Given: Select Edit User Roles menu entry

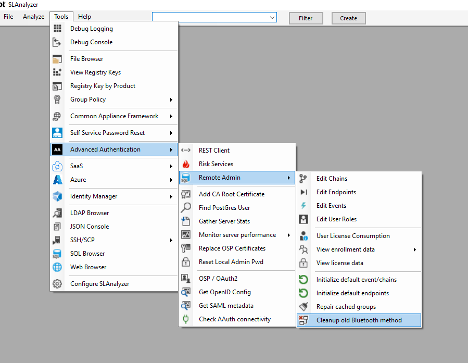Looking at the screenshot, I should tap(359, 219).
